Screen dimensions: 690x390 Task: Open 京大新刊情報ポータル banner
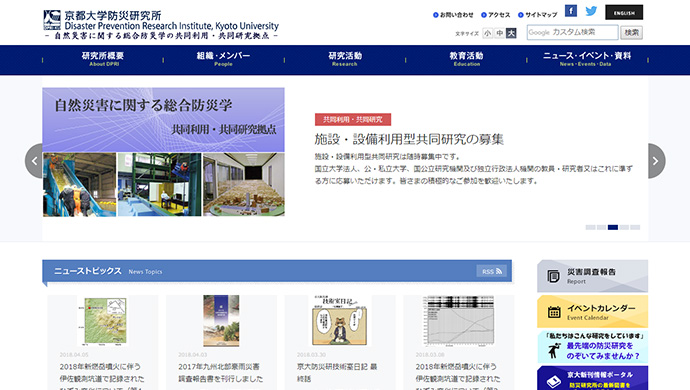pos(592,378)
